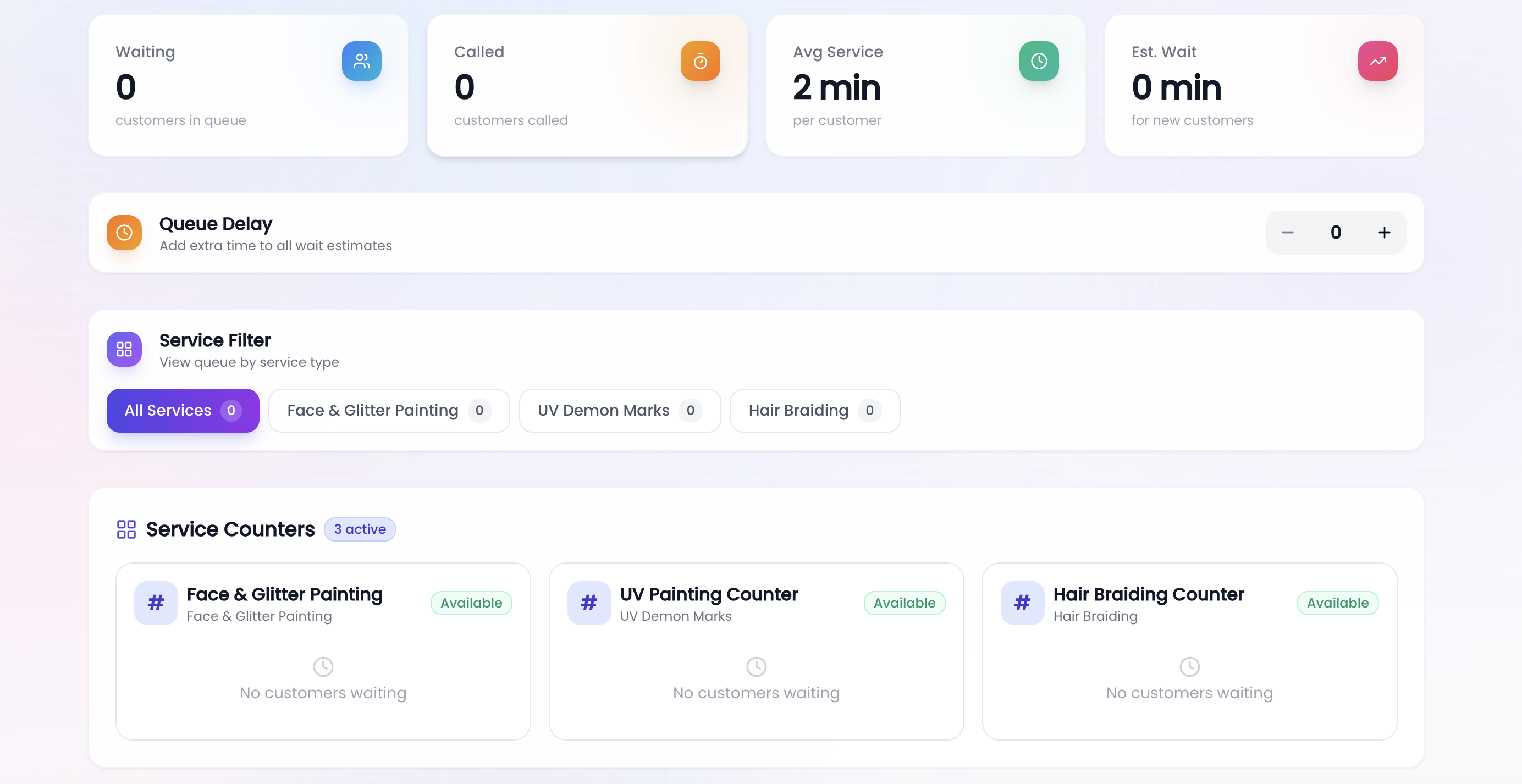
Task: Click the hash icon on Hair Braiding Counter
Action: coord(1022,603)
